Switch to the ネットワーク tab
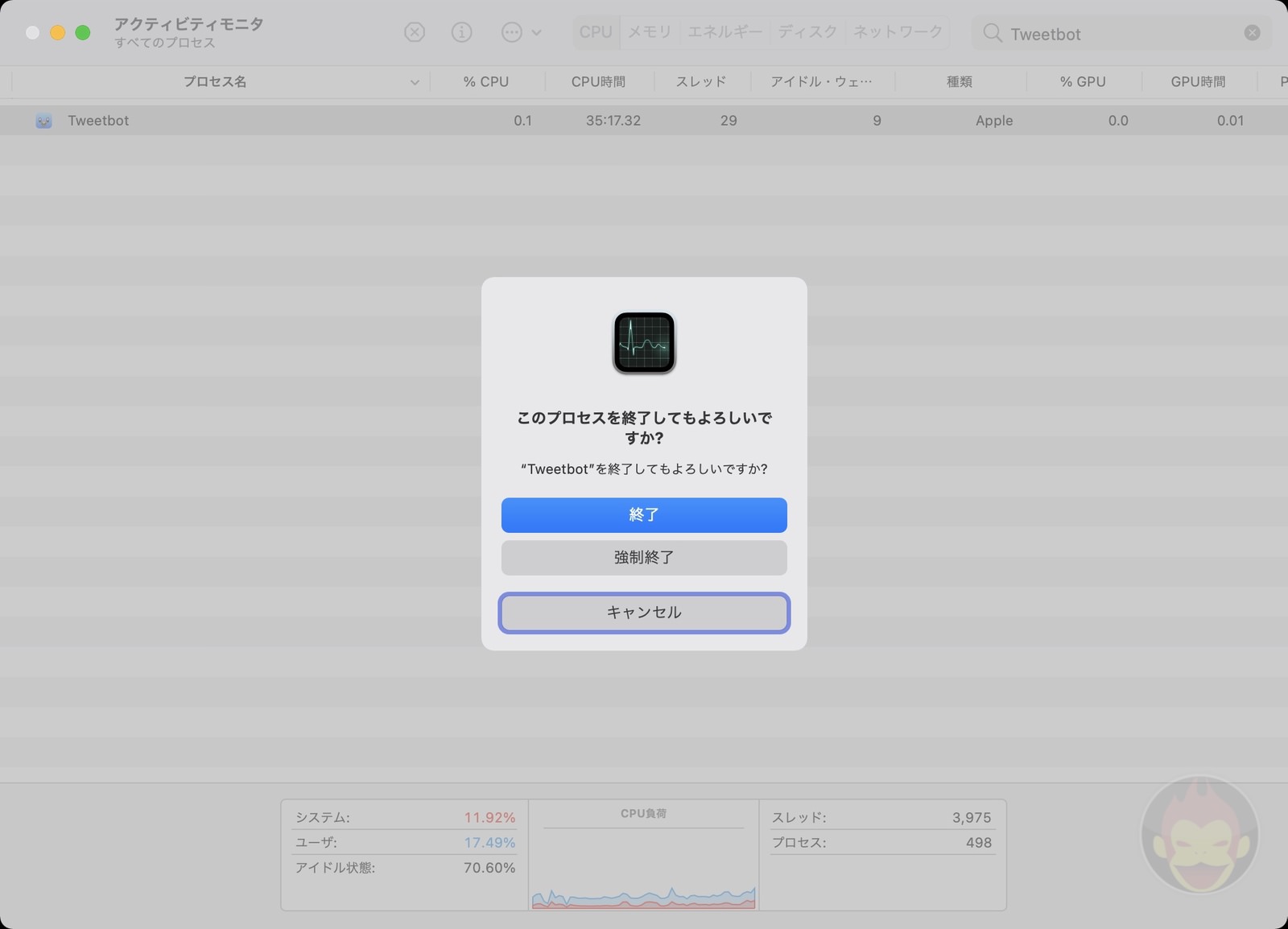Screen dimensions: 1288x929 898,32
